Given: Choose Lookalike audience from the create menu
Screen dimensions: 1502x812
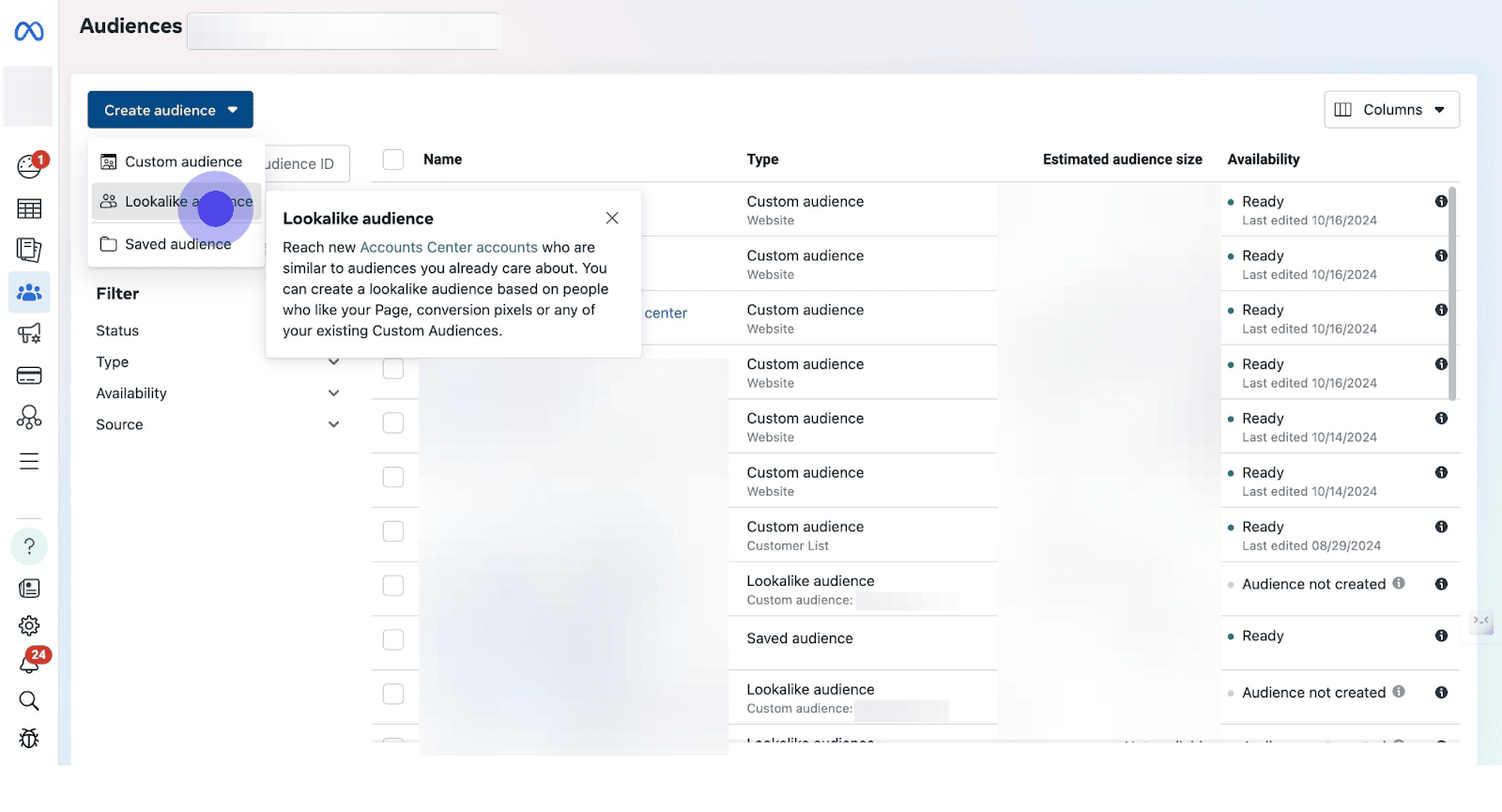Looking at the screenshot, I should [x=176, y=202].
